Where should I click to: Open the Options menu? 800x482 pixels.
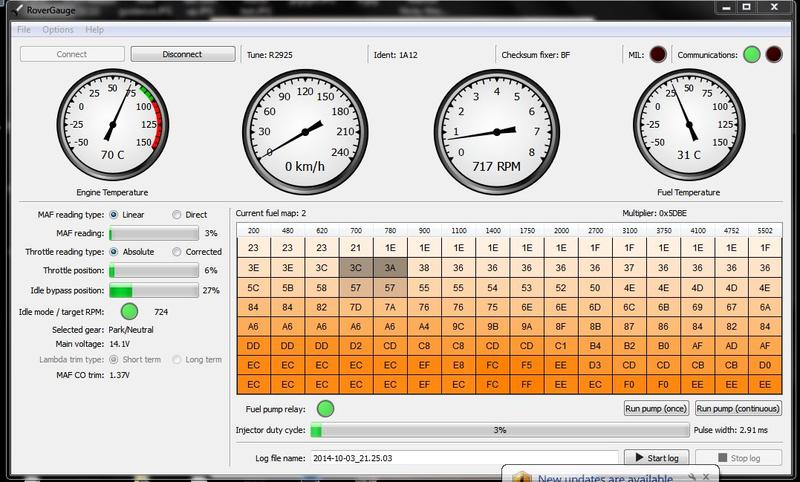coord(57,30)
